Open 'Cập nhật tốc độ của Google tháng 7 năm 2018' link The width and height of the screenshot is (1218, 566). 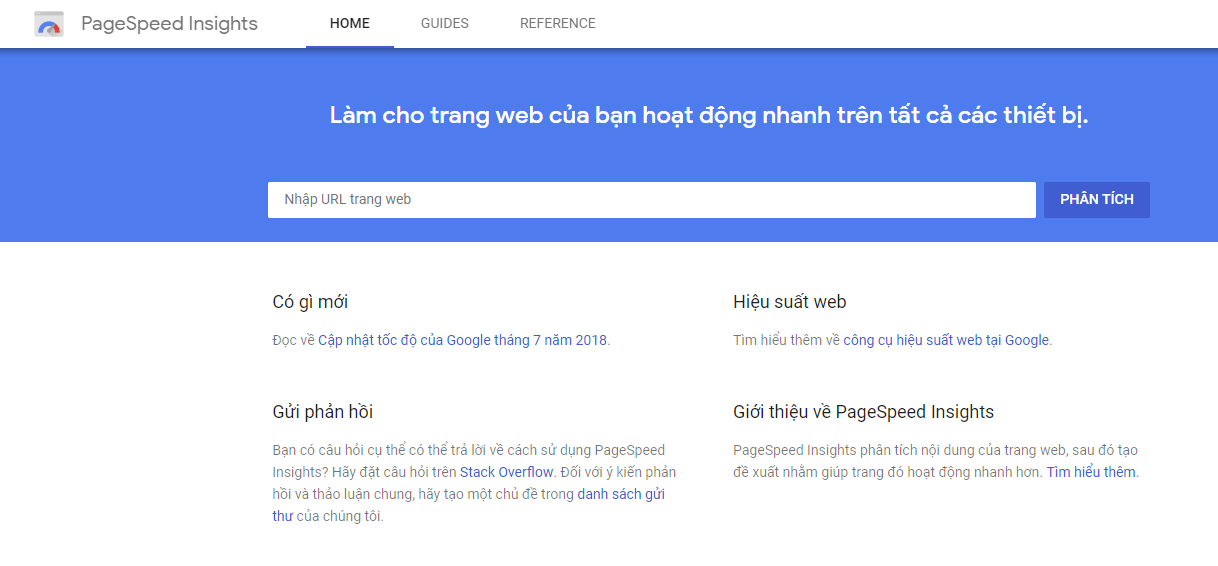pos(462,340)
